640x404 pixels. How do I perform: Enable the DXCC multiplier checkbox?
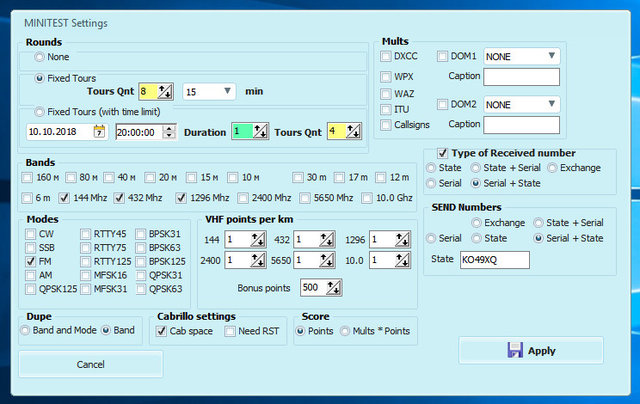pyautogui.click(x=386, y=56)
